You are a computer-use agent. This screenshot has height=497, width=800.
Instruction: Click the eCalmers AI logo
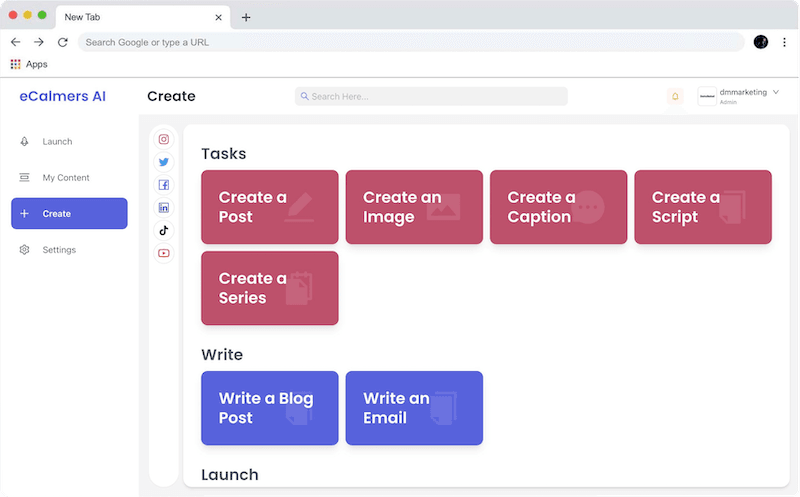pyautogui.click(x=62, y=96)
